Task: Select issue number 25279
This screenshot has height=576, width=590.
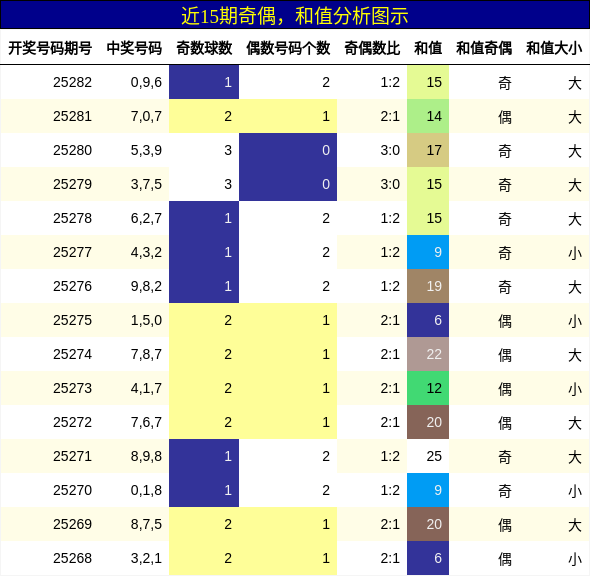Action: 72,184
